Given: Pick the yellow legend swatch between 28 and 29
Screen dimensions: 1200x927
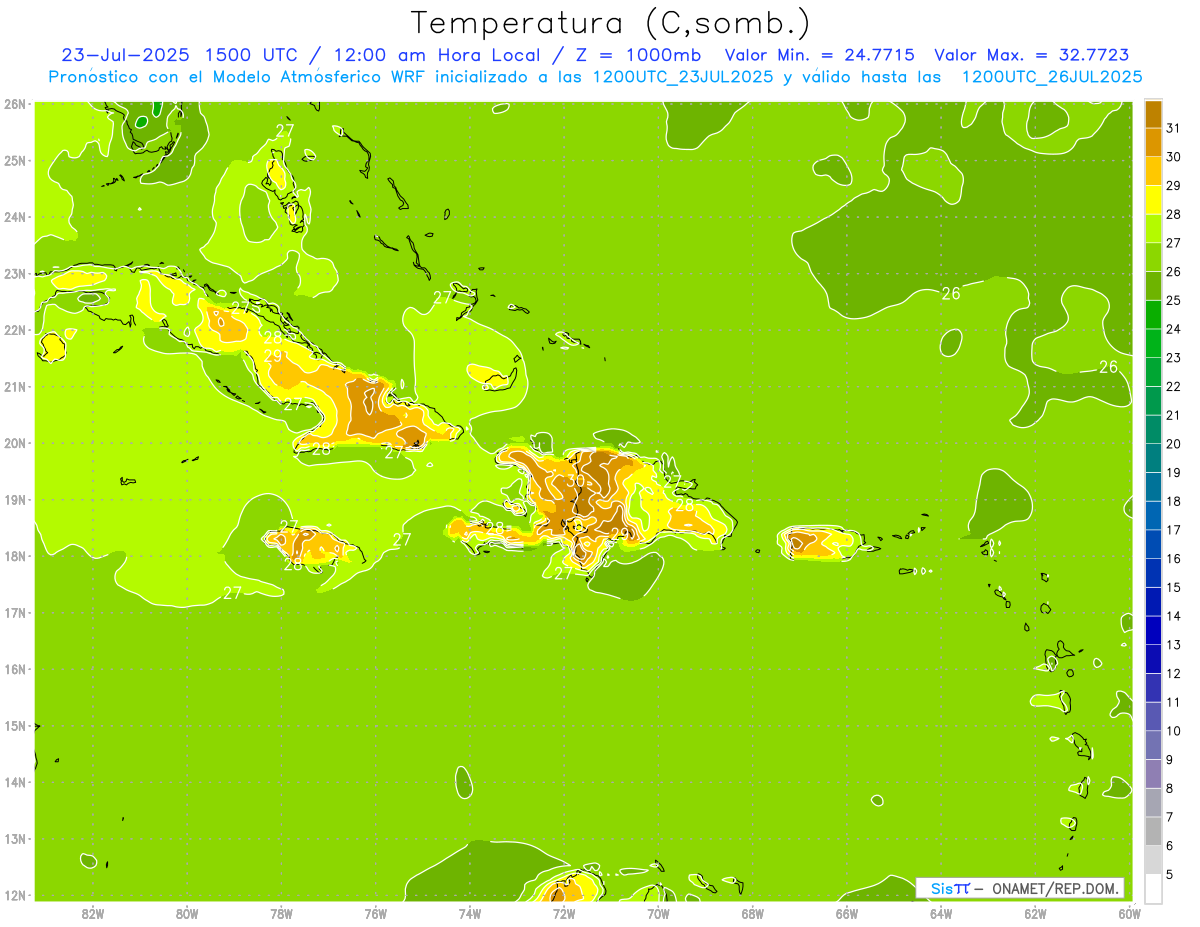Looking at the screenshot, I should coord(1153,200).
